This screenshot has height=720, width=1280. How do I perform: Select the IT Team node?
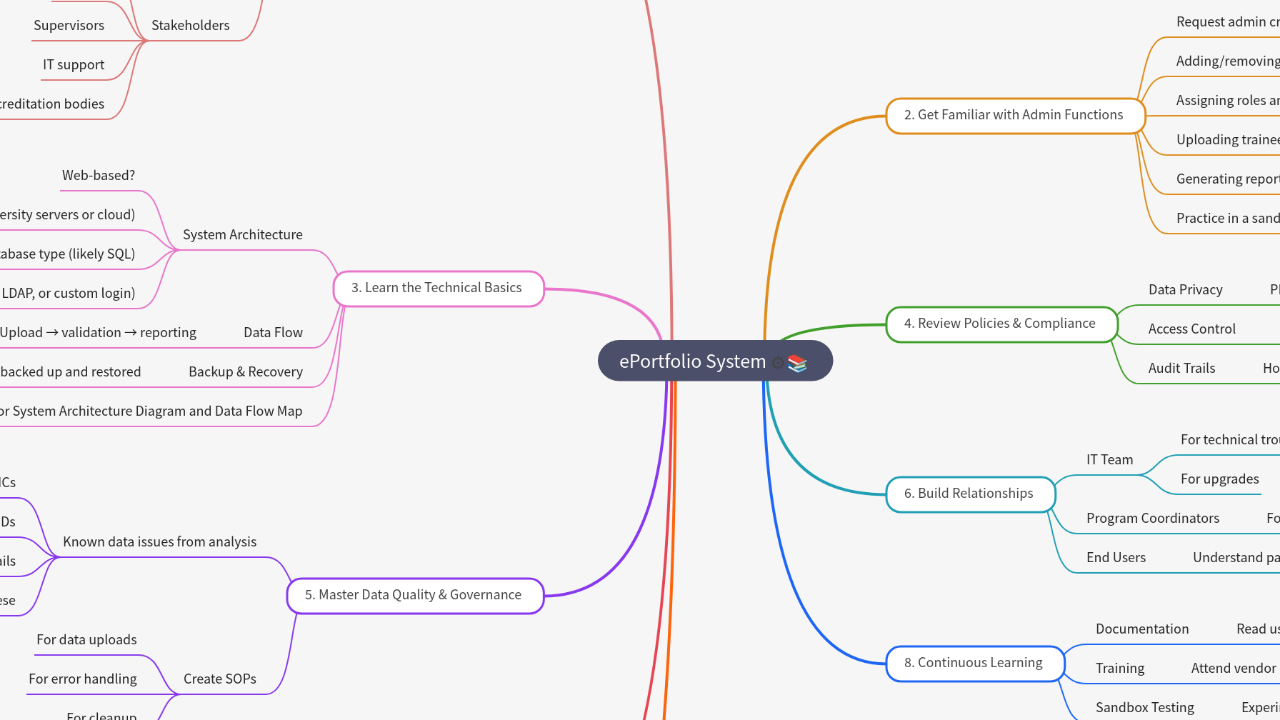[1110, 459]
